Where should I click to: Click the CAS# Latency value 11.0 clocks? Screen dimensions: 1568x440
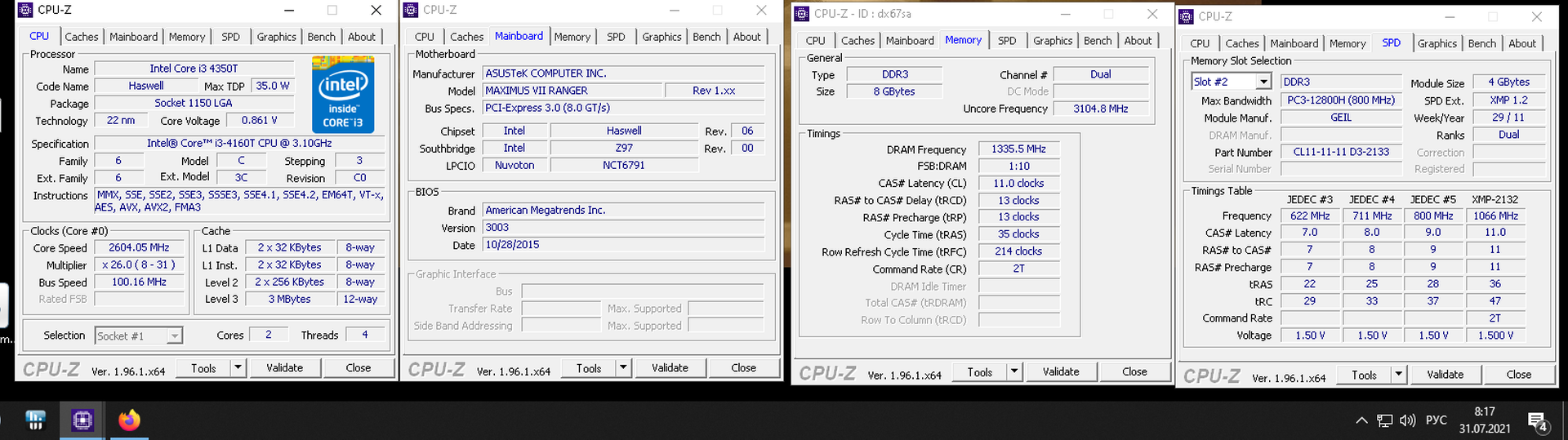tap(1018, 184)
